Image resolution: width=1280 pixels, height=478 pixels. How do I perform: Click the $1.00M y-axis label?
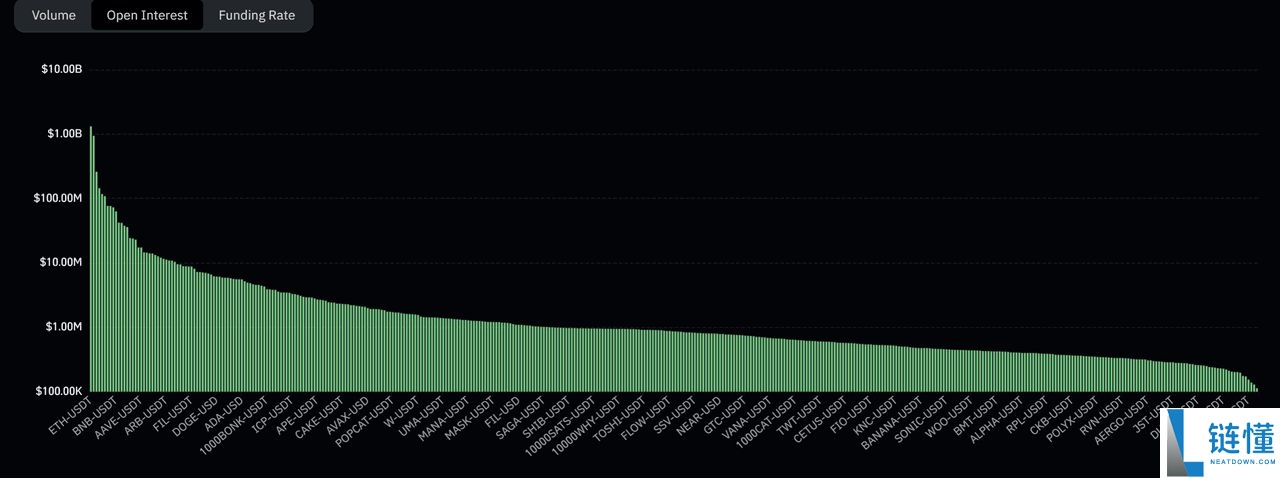pos(63,326)
